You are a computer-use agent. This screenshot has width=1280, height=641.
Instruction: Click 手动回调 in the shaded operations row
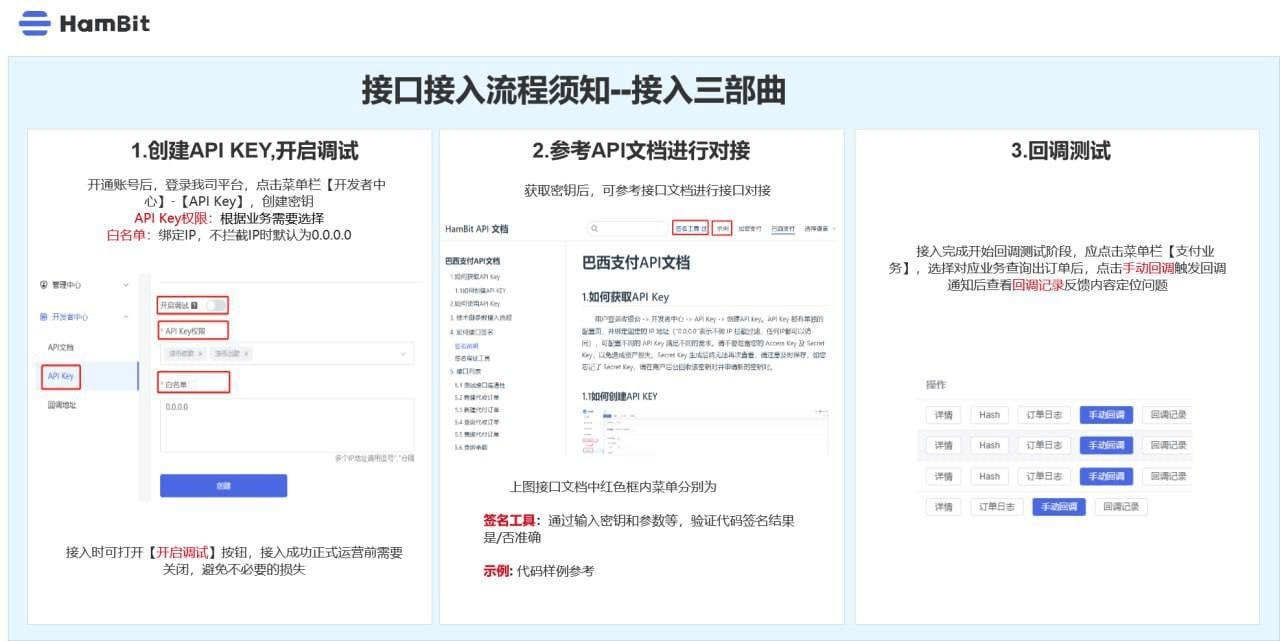1106,445
